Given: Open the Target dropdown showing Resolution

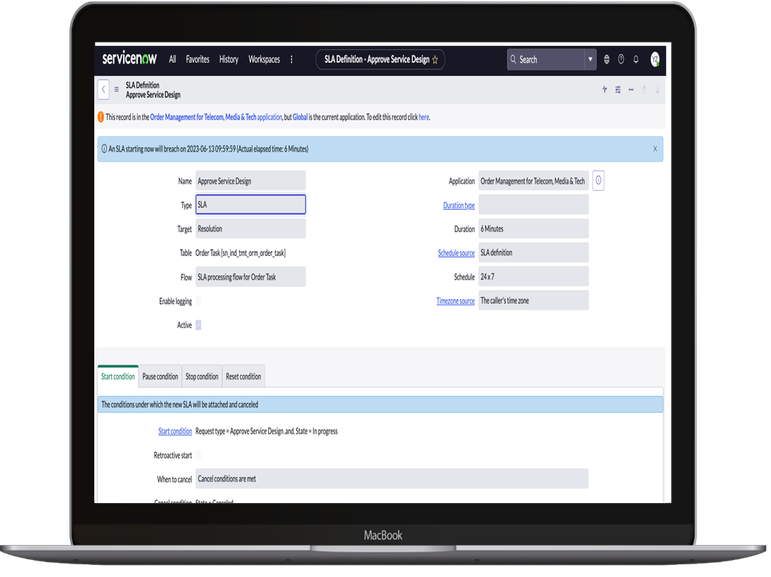Looking at the screenshot, I should (250, 229).
